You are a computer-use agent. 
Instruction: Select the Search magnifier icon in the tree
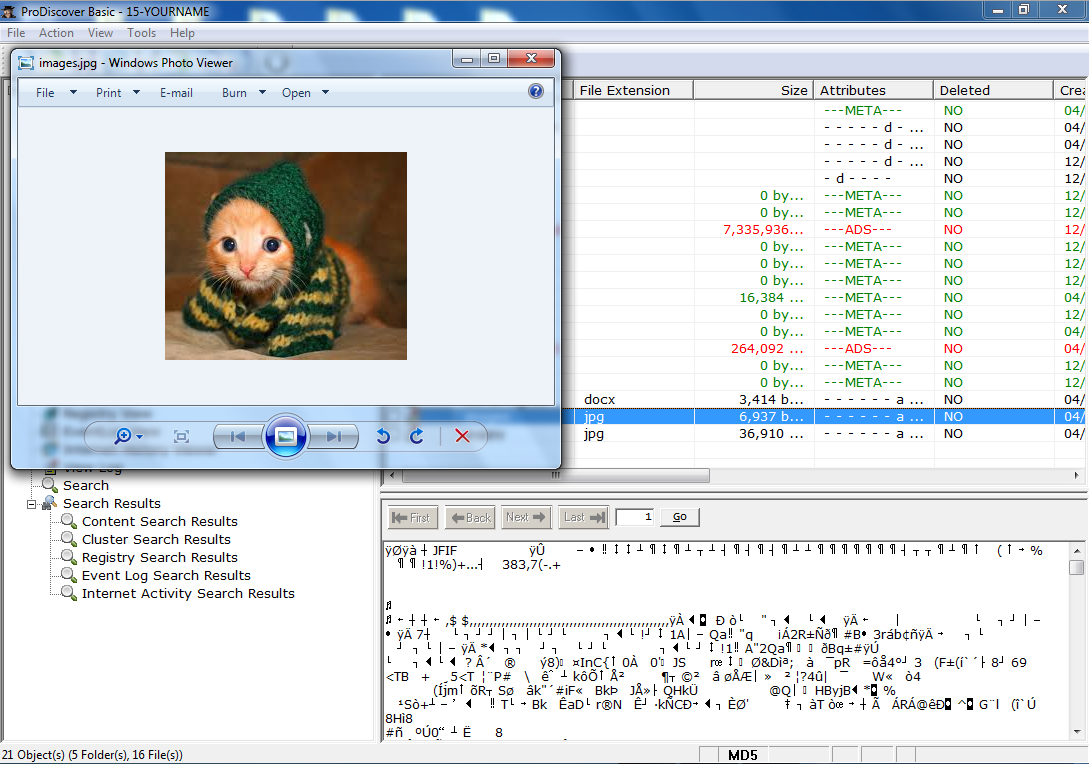coord(49,485)
